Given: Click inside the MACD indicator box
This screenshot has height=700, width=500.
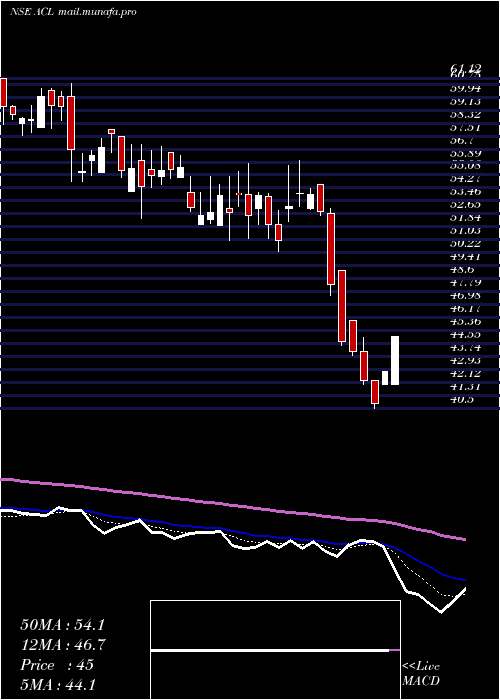Looking at the screenshot, I should coord(275,650).
